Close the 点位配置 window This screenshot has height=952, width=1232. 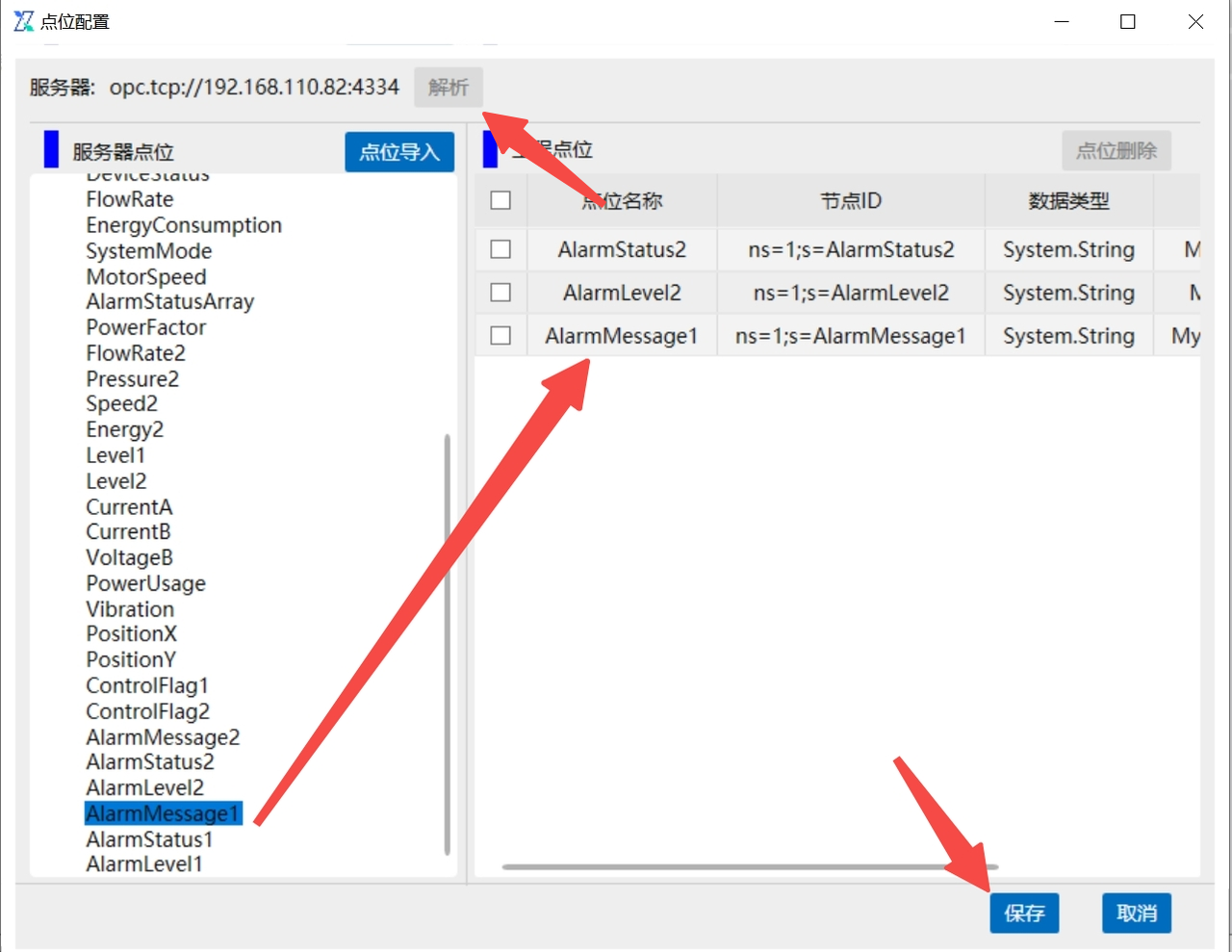tap(1195, 21)
